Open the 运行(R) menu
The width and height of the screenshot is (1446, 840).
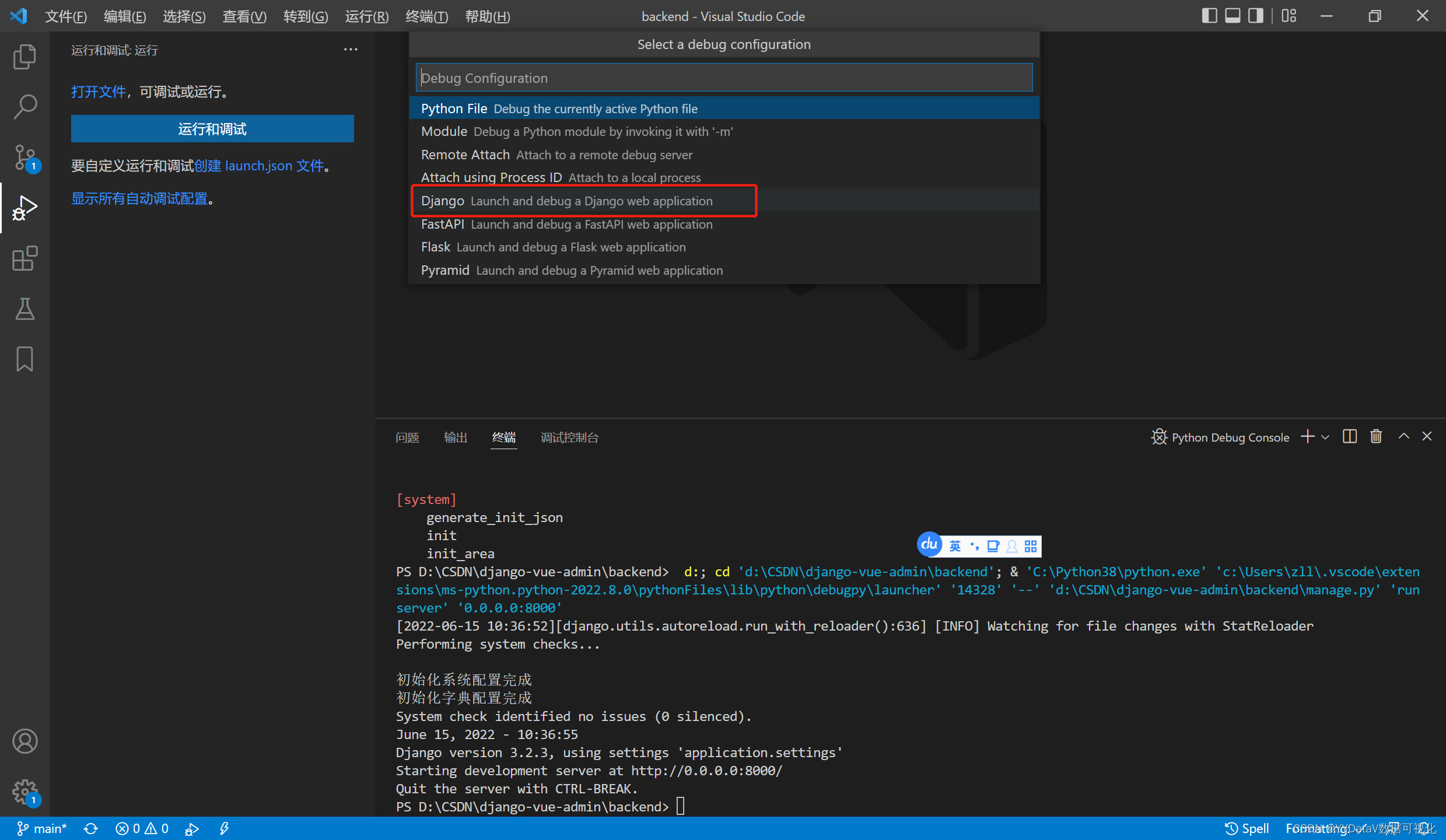[366, 16]
